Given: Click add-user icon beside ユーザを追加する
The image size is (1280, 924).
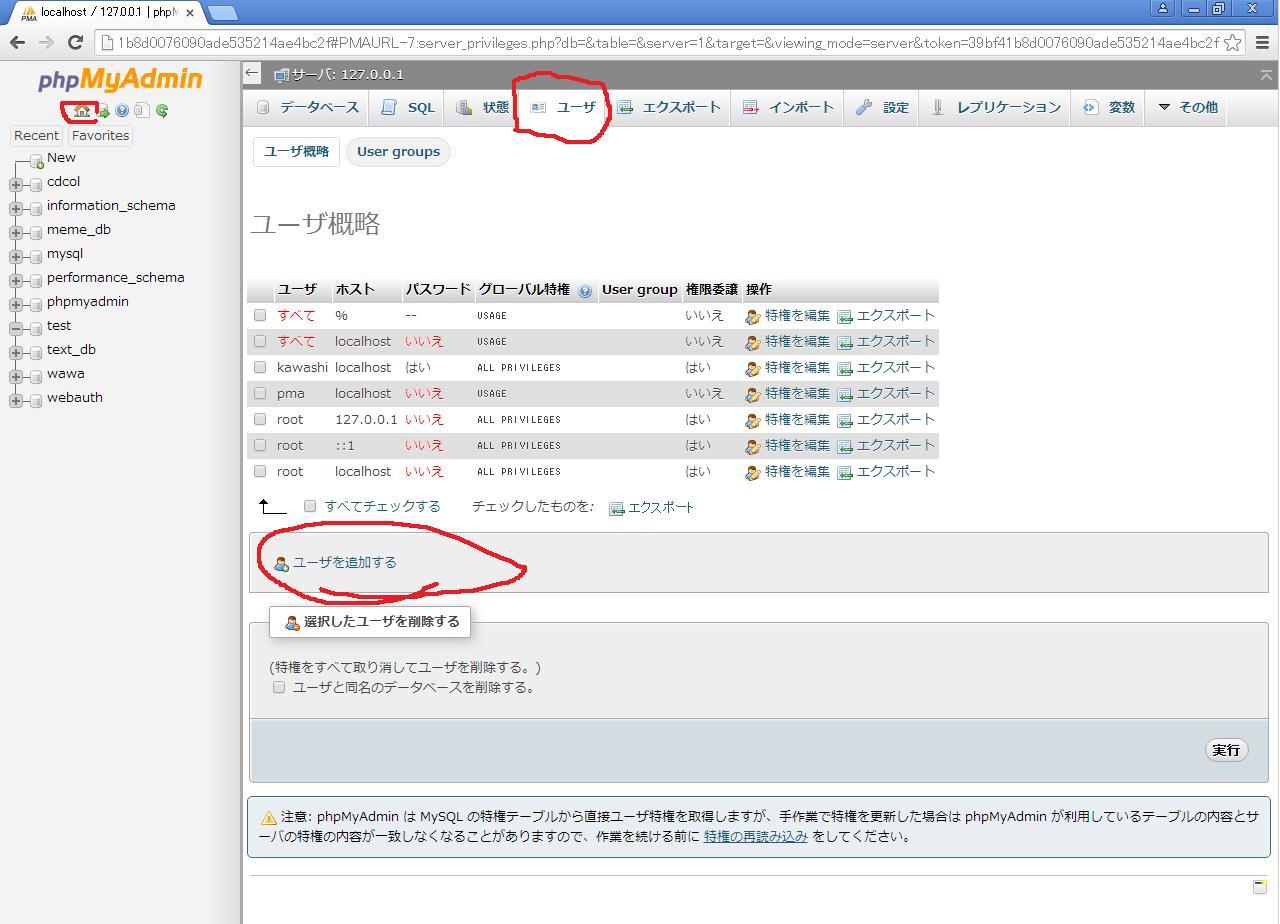Looking at the screenshot, I should click(282, 564).
